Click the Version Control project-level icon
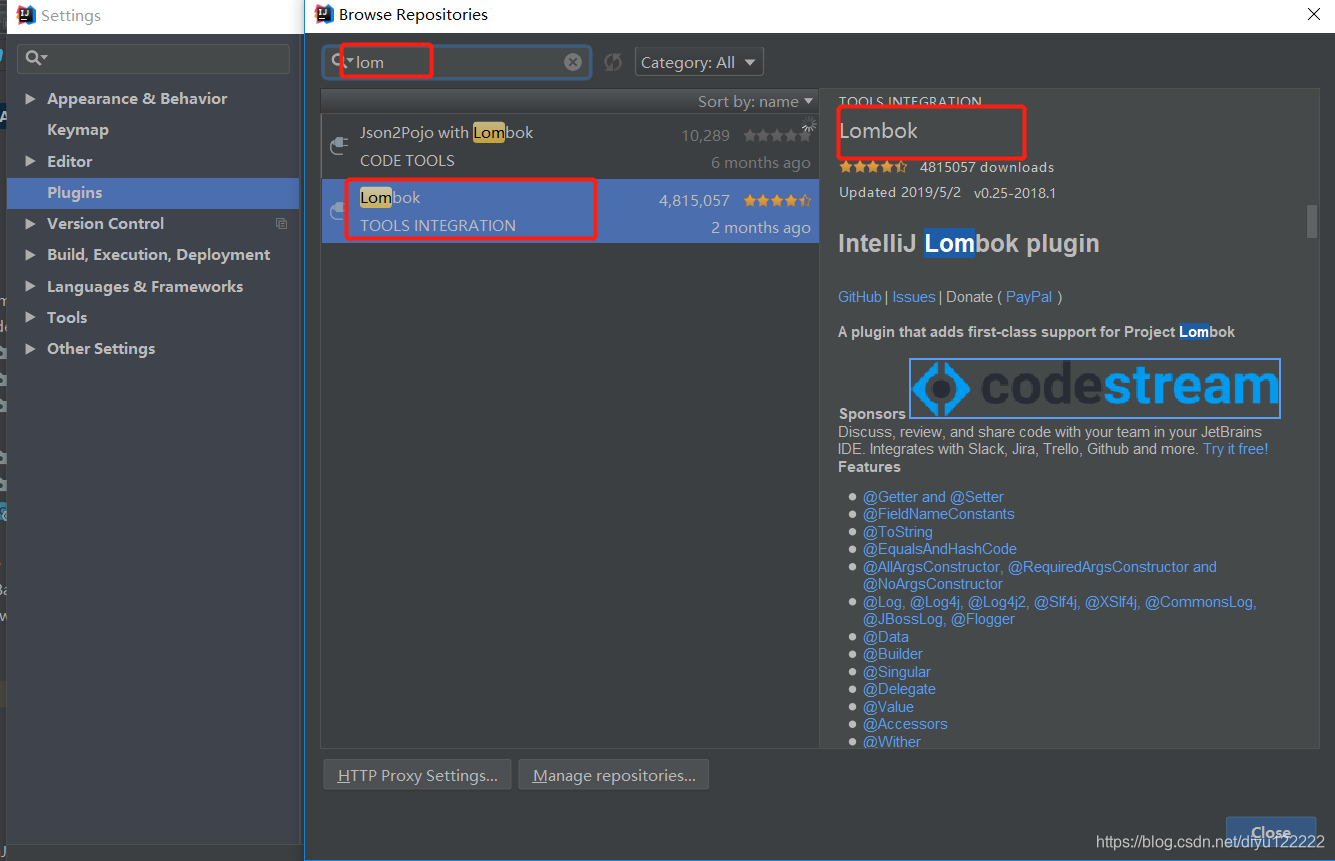 point(281,223)
